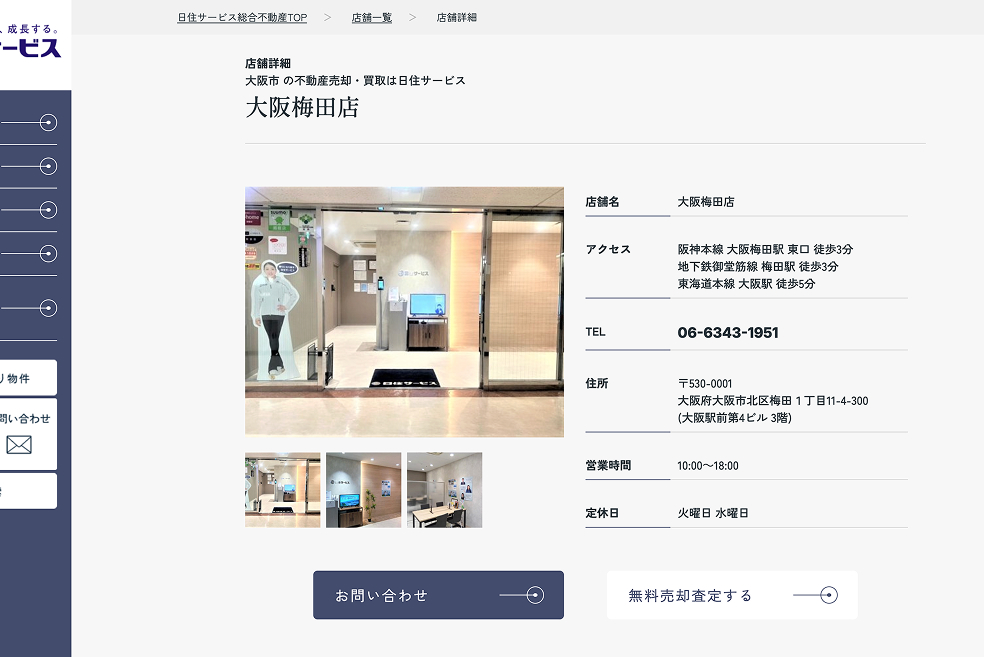The width and height of the screenshot is (984, 657).
Task: Click the fourth sidebar menu arrow icon
Action: tap(48, 254)
